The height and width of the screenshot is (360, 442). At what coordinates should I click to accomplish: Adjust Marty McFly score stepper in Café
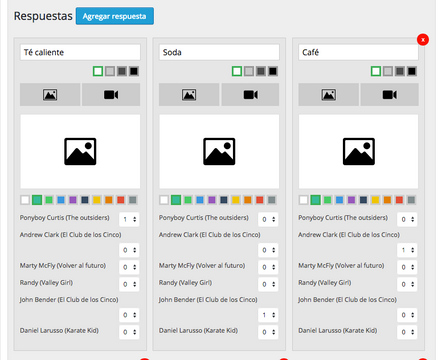[407, 267]
